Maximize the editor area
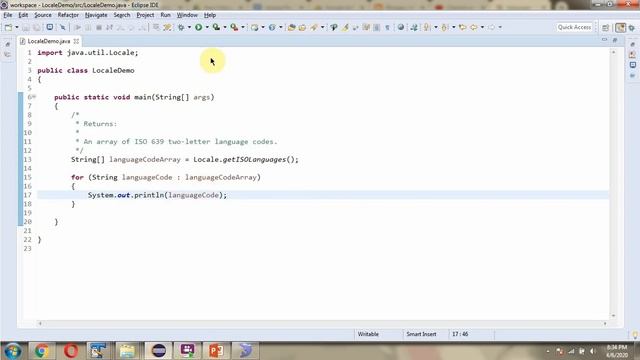 (x=615, y=40)
